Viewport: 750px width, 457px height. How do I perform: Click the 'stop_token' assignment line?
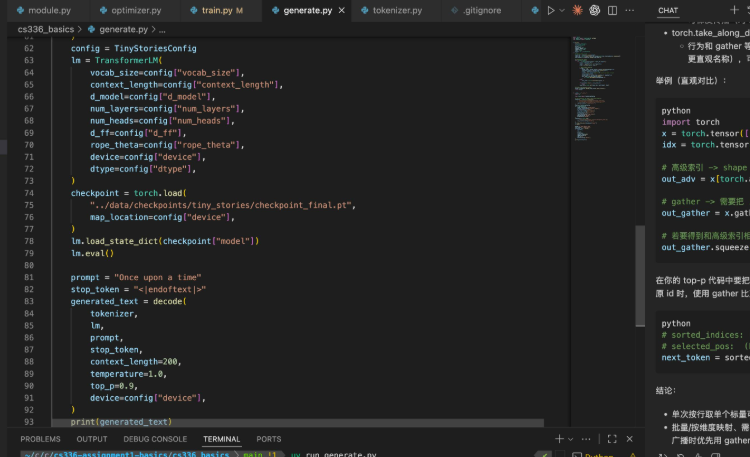tap(138, 289)
